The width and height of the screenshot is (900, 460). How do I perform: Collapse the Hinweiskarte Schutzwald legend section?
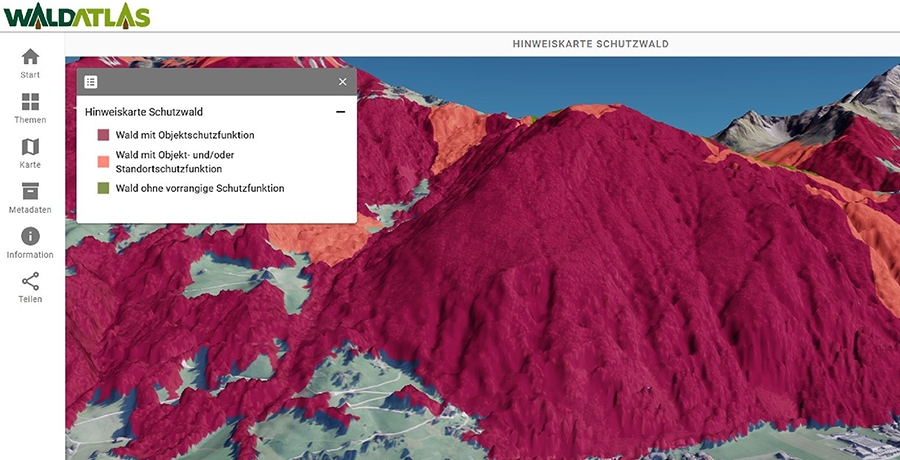[340, 112]
